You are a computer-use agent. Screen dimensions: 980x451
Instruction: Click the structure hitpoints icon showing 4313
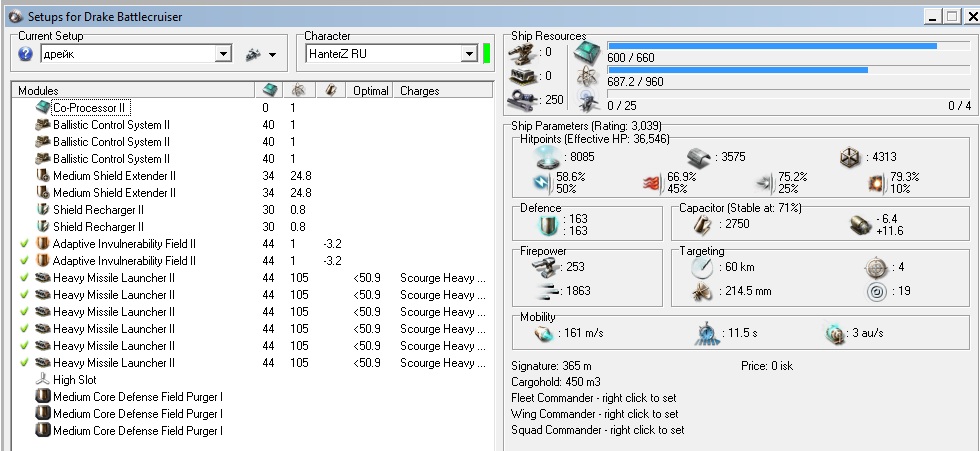point(851,157)
